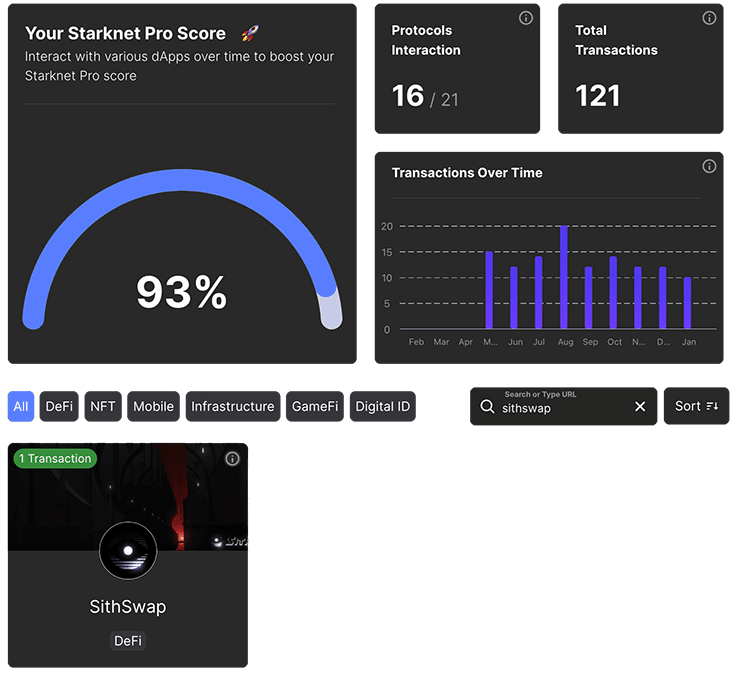Click the 'Feb' axis label
The image size is (740, 676).
(416, 342)
